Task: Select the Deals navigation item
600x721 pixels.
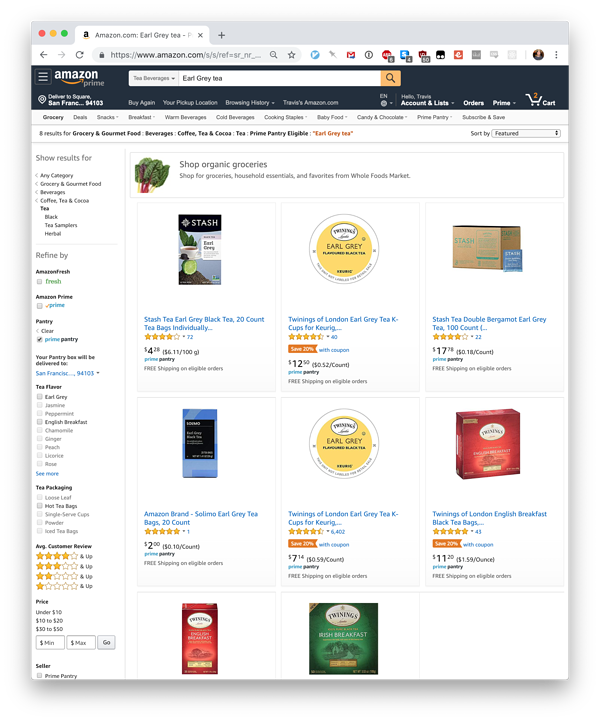Action: point(80,117)
